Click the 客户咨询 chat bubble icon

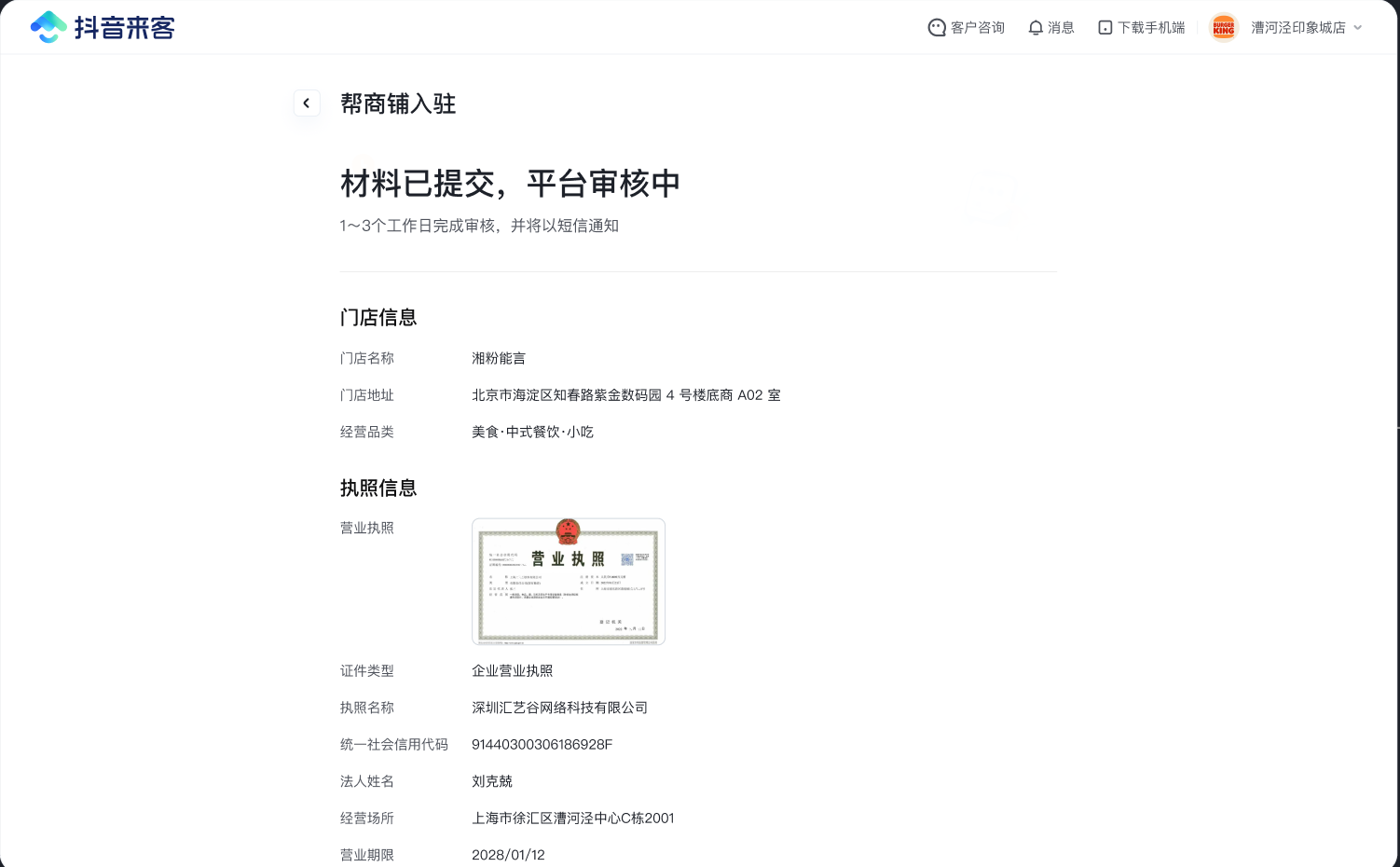tap(937, 28)
